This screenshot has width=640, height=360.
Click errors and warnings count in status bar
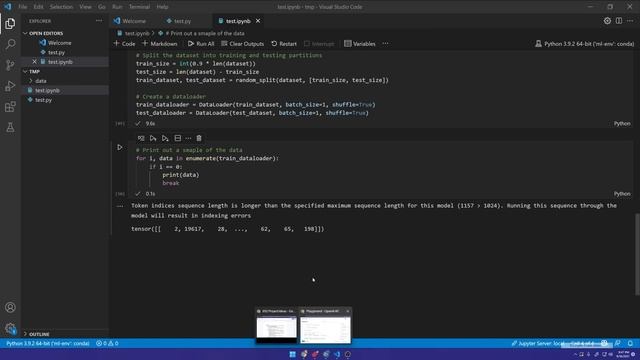pyautogui.click(x=107, y=343)
